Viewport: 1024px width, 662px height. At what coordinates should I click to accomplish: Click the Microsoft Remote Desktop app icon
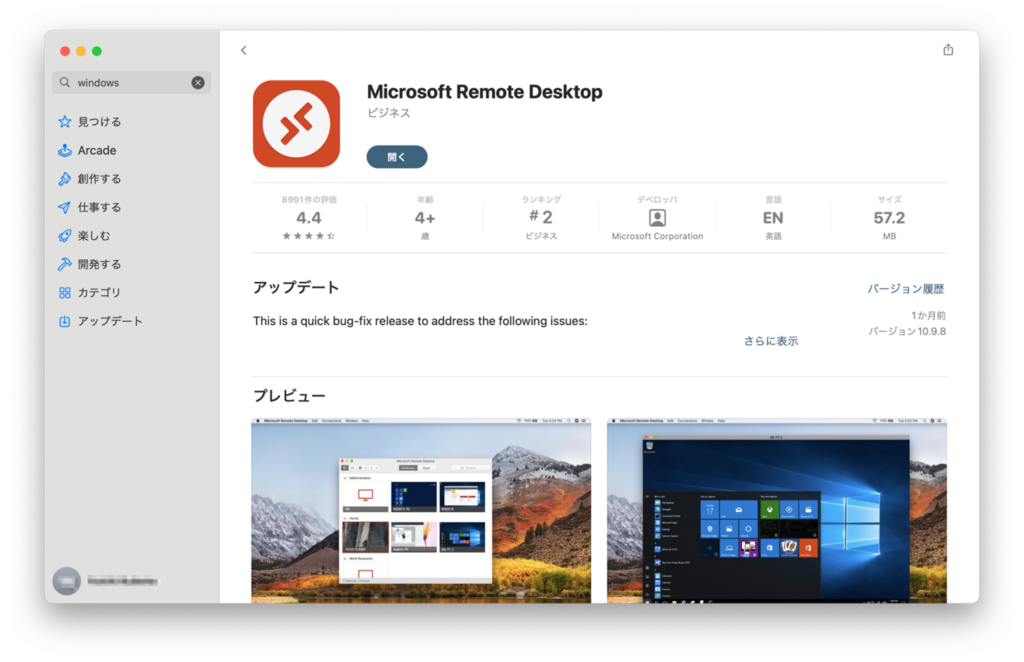point(296,124)
